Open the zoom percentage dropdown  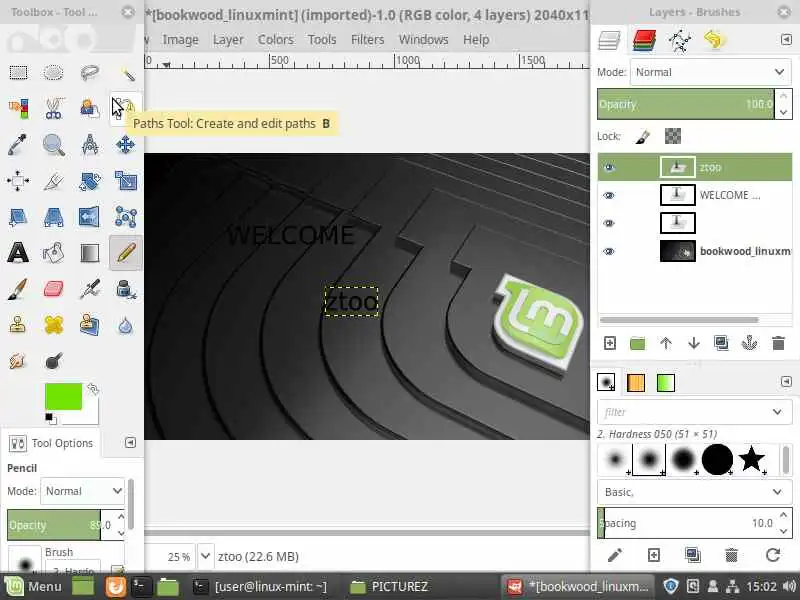[x=205, y=556]
